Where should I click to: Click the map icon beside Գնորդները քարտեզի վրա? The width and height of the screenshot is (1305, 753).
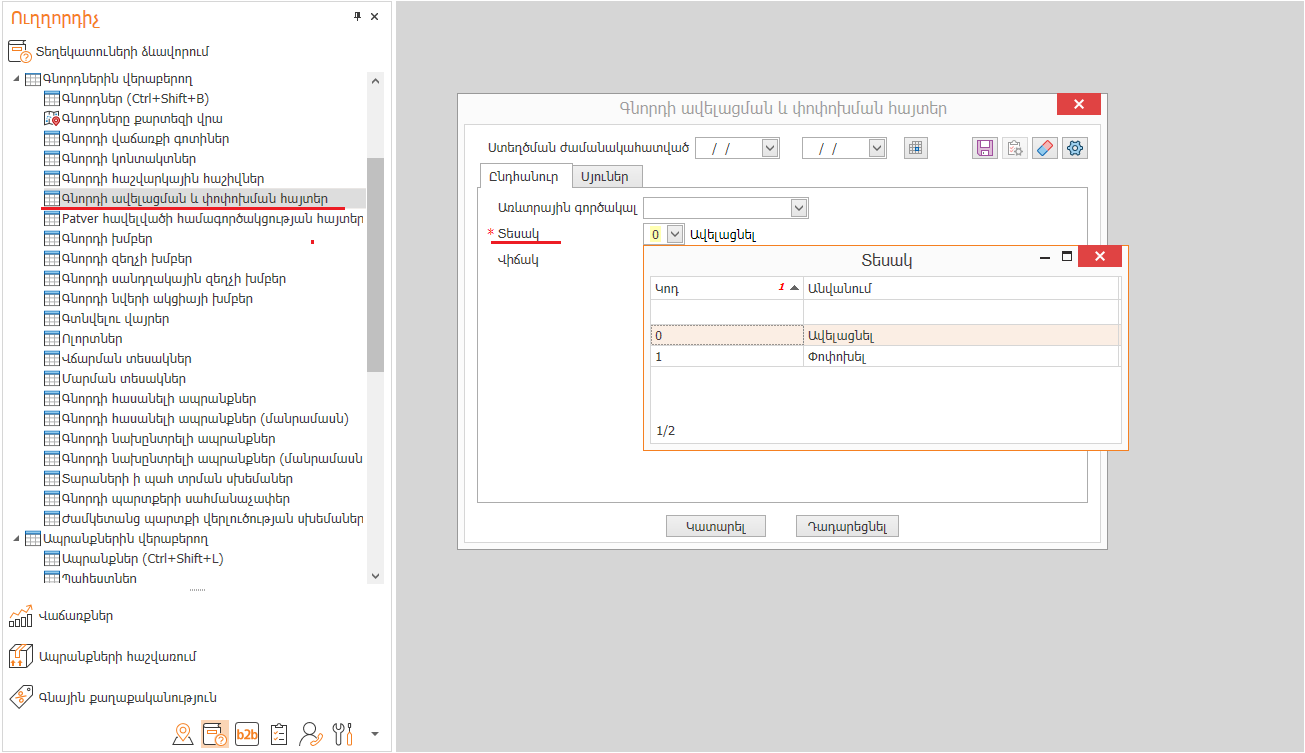52,119
